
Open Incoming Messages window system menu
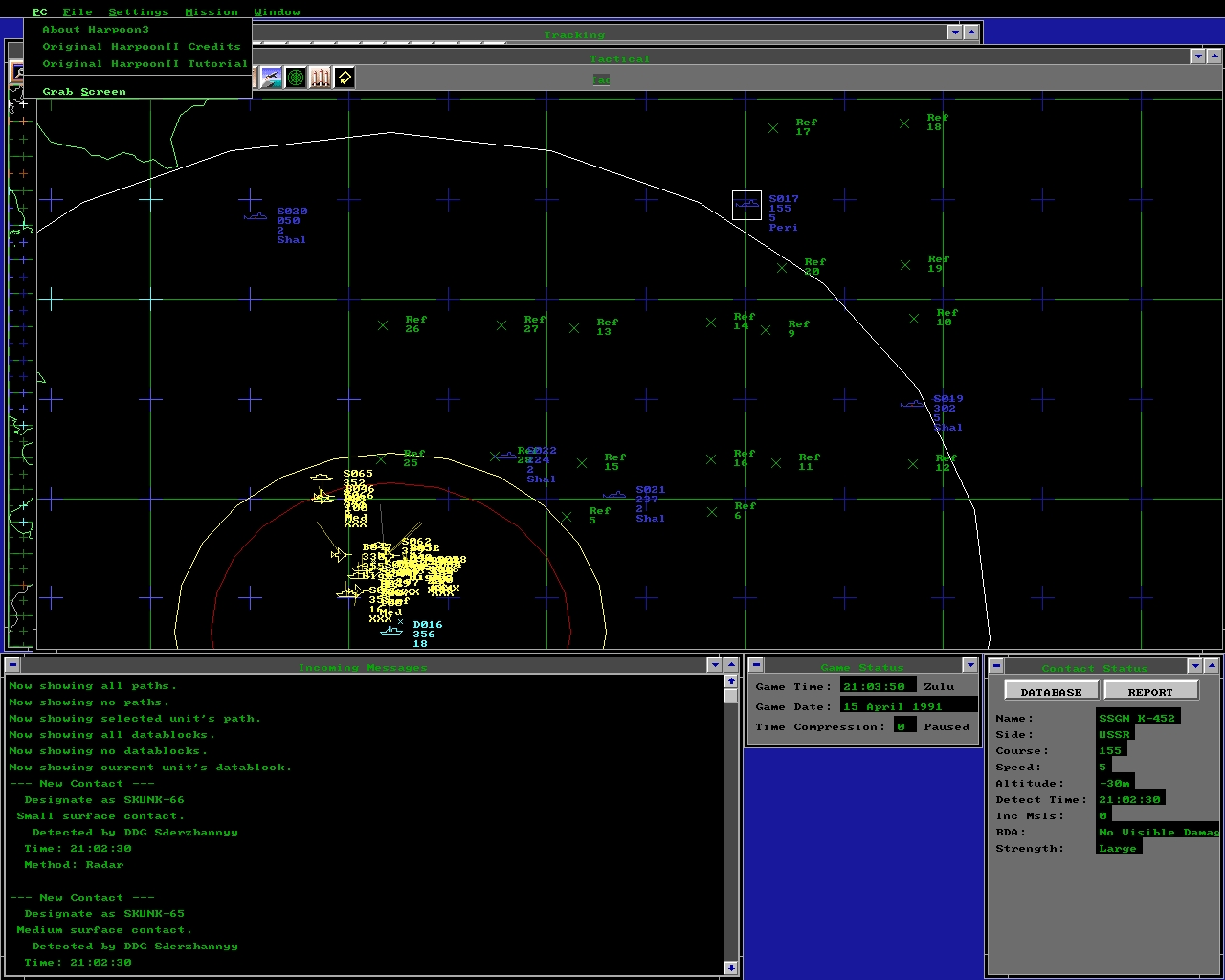12,664
